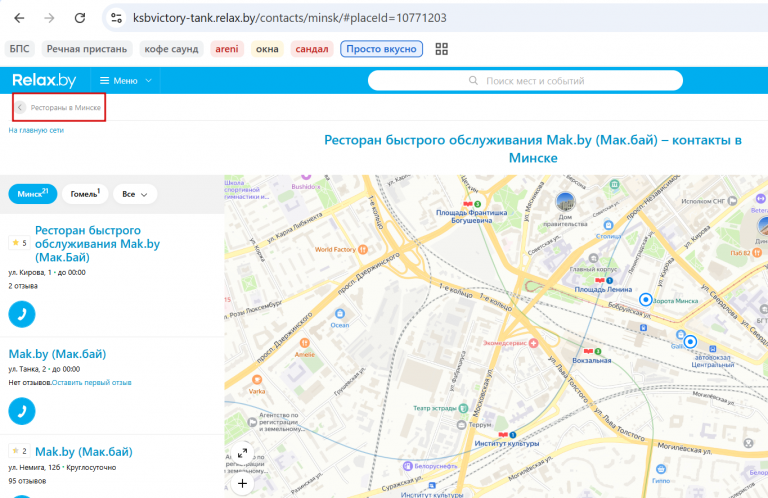Image resolution: width=768 pixels, height=498 pixels.
Task: Select the Минск city filter tab
Action: pos(33,194)
